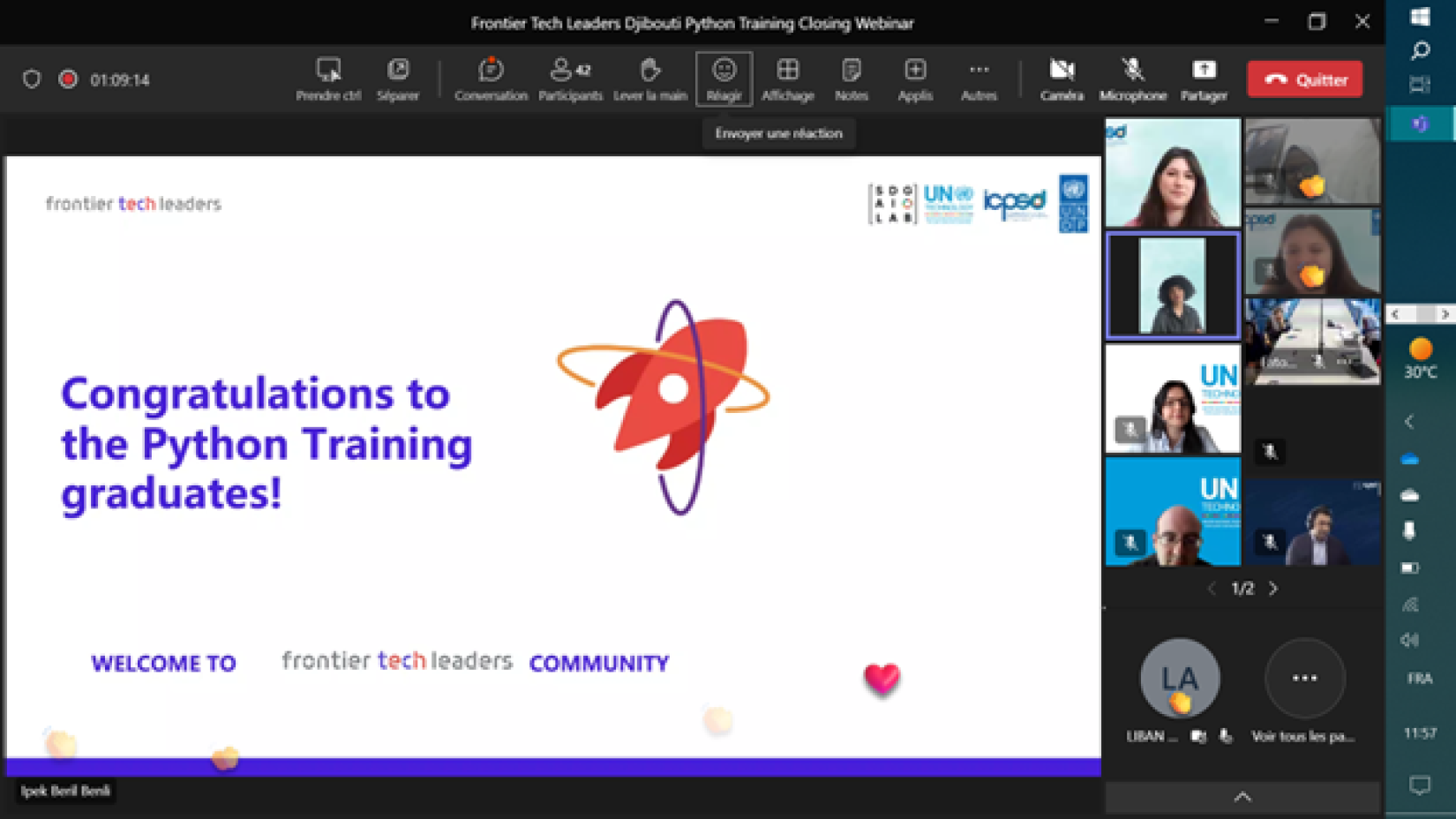Image resolution: width=1456 pixels, height=819 pixels.
Task: Open the Réagir reactions menu
Action: click(724, 79)
